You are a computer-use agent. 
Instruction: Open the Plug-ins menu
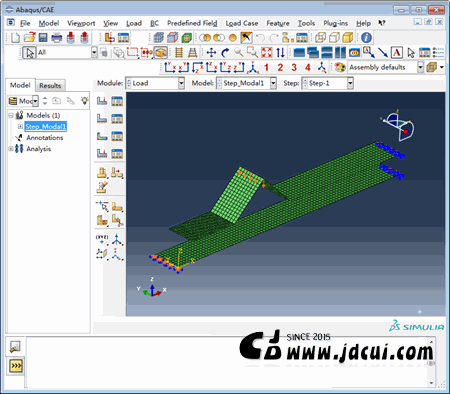(x=335, y=23)
